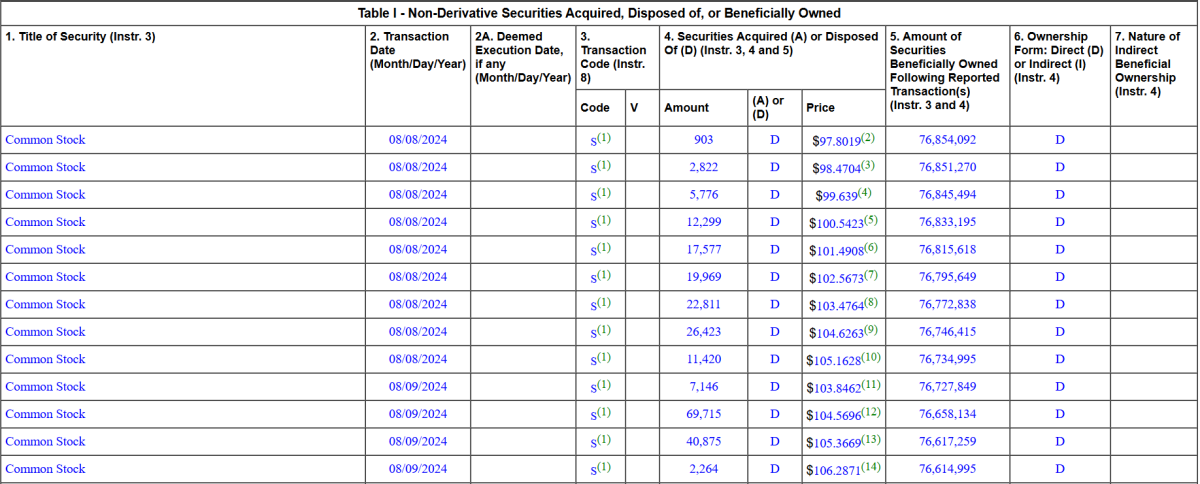The image size is (1200, 484).
Task: Click the amount 2,264
Action: click(703, 470)
